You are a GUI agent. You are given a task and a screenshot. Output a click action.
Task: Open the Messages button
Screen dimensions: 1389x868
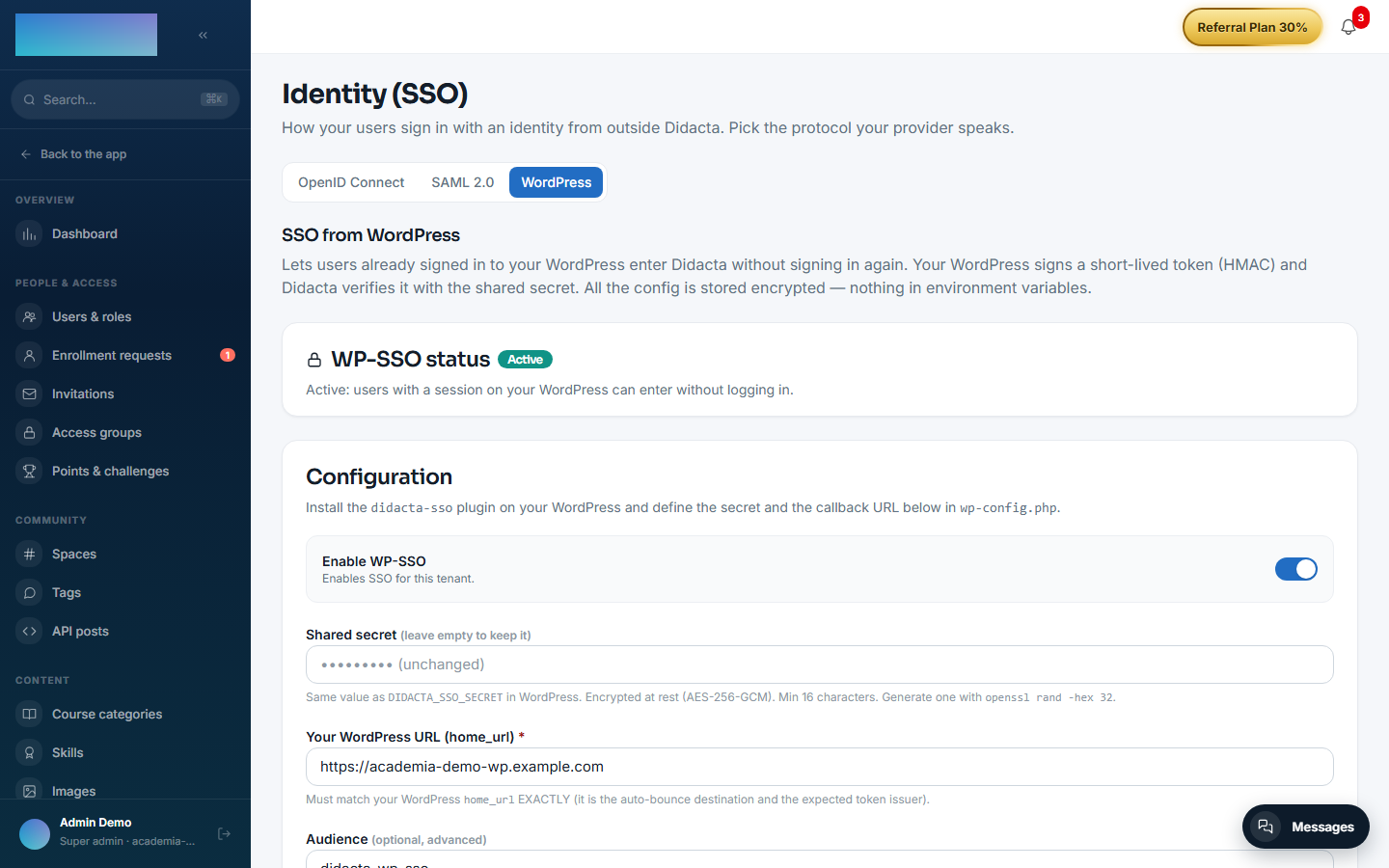click(x=1306, y=827)
